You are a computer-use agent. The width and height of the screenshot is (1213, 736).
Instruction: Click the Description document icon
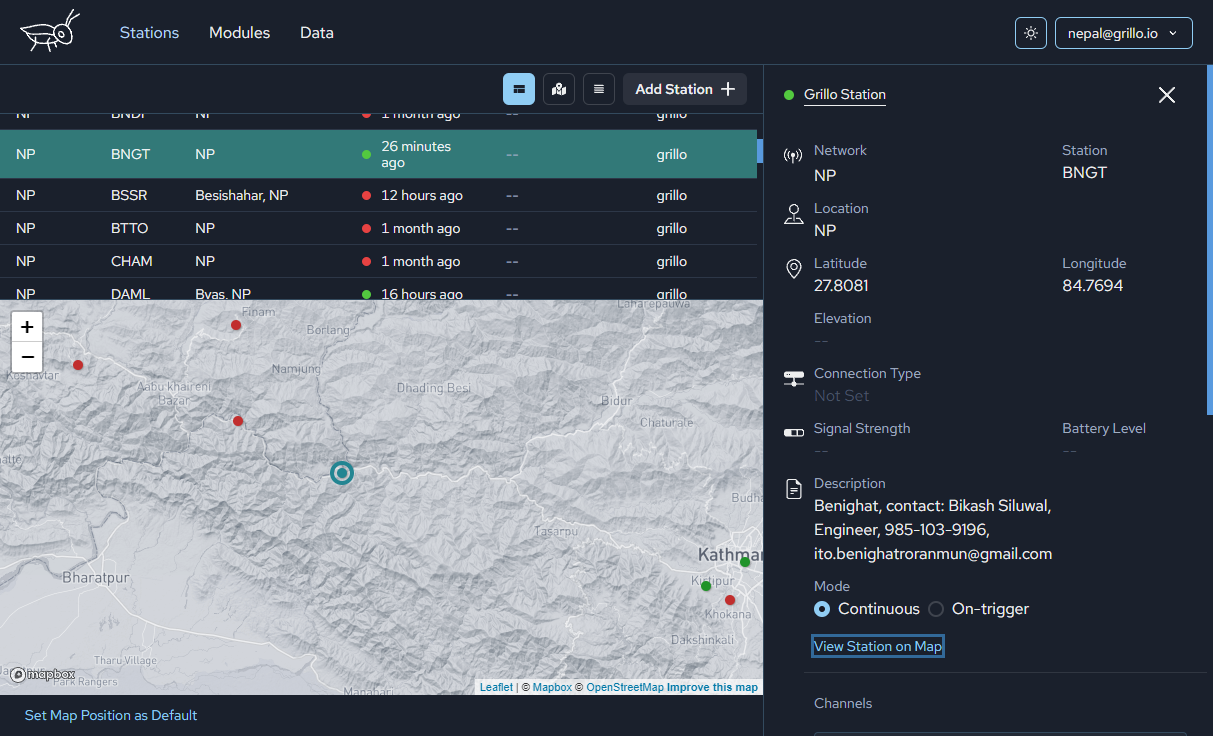pyautogui.click(x=793, y=489)
